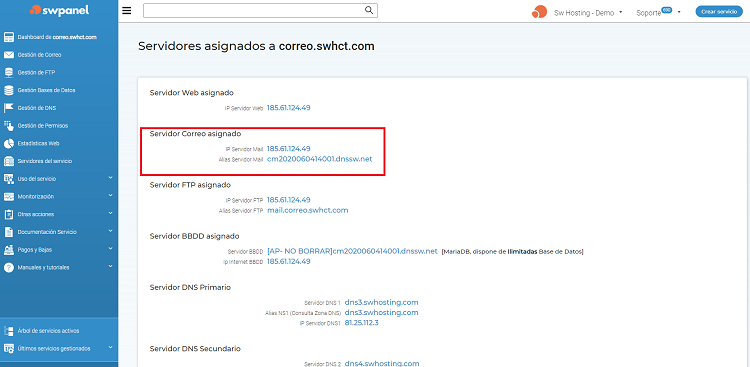Click the Ip Internet BBDD address link
The width and height of the screenshot is (750, 367).
pyautogui.click(x=288, y=261)
